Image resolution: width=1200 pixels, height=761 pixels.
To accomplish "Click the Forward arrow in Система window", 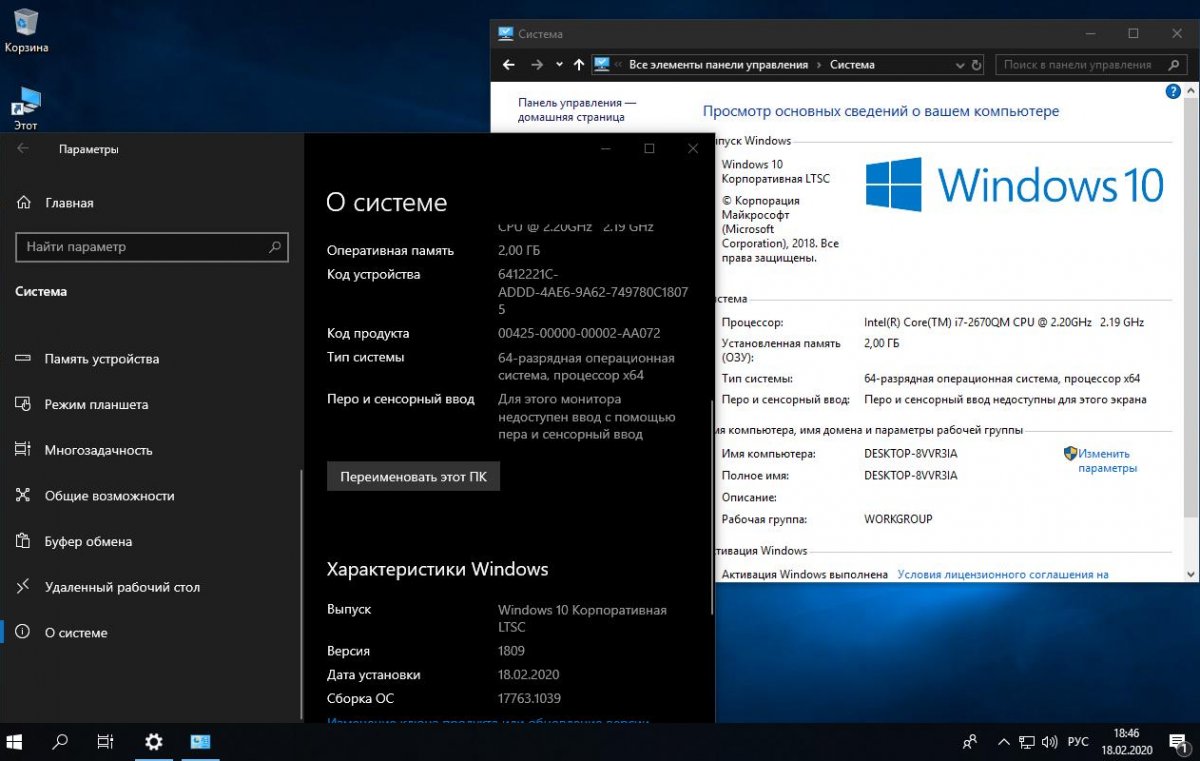I will [537, 65].
